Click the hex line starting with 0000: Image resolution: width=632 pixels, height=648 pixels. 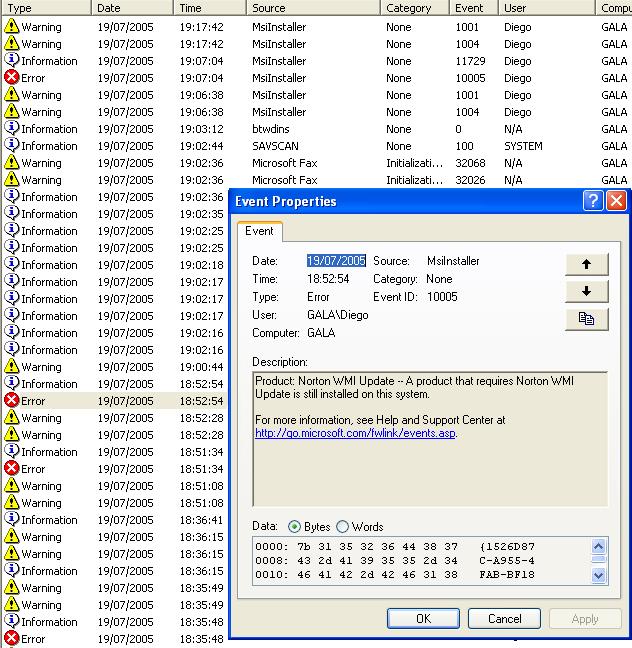pyautogui.click(x=395, y=547)
